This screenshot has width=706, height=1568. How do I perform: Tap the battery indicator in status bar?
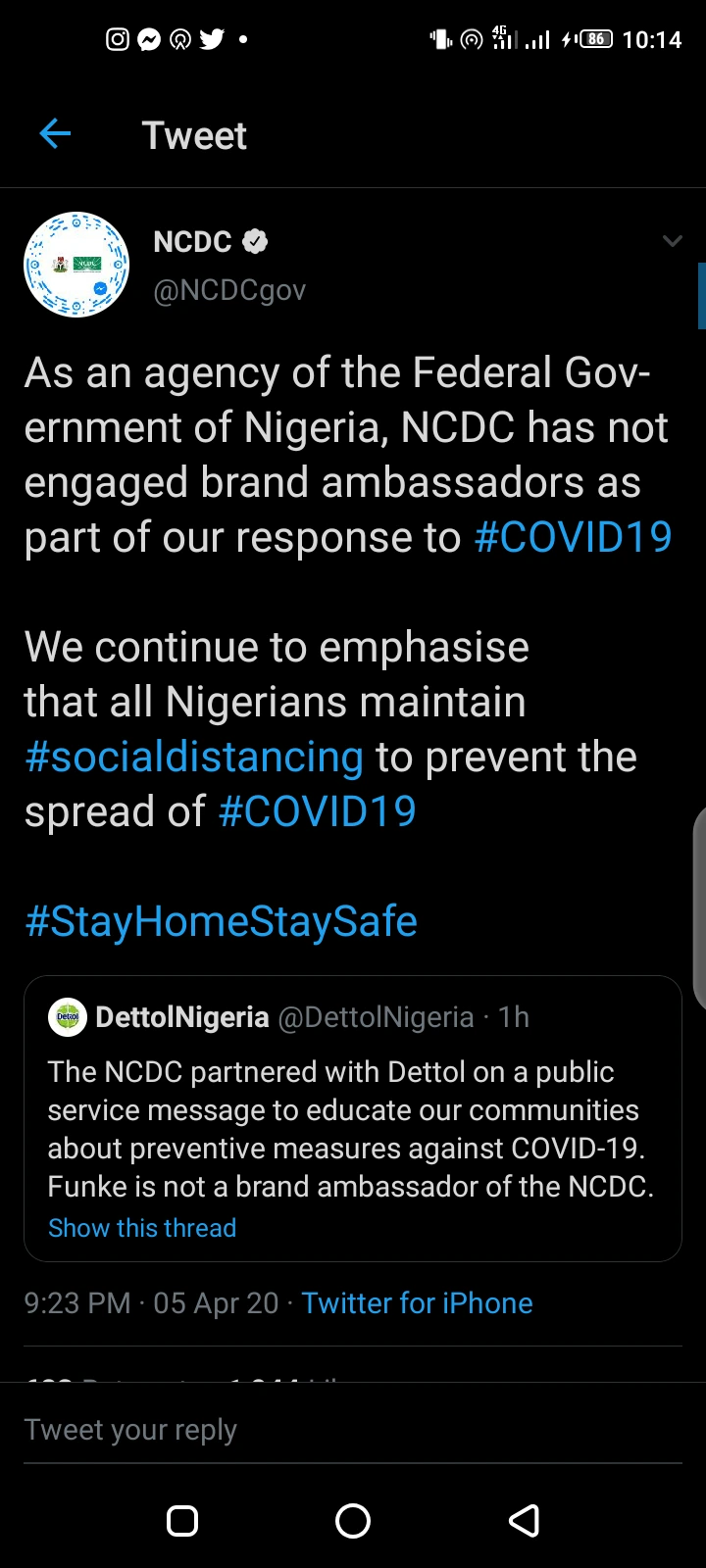coord(595,39)
